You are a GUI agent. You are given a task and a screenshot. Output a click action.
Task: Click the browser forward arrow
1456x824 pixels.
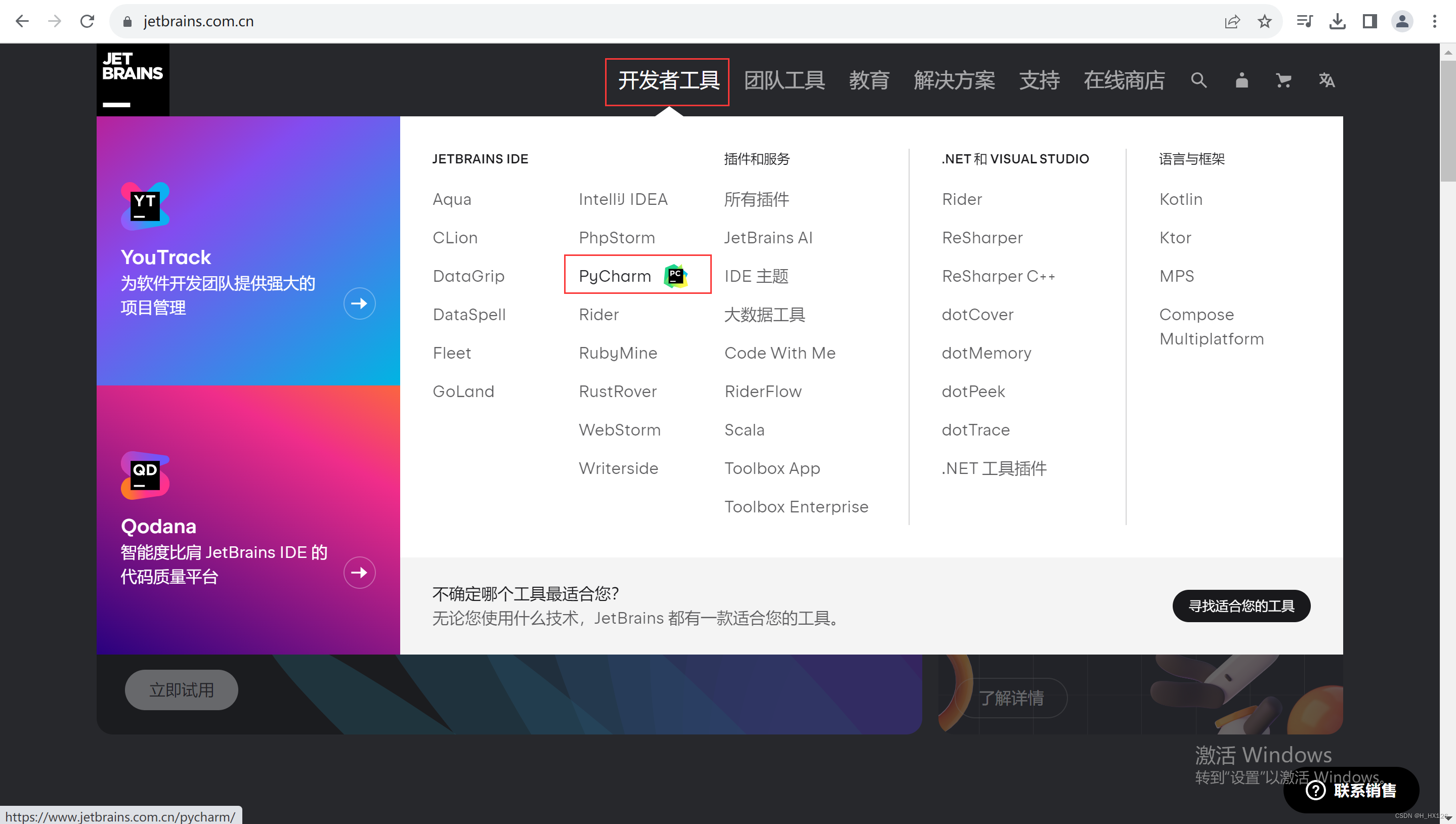55,21
